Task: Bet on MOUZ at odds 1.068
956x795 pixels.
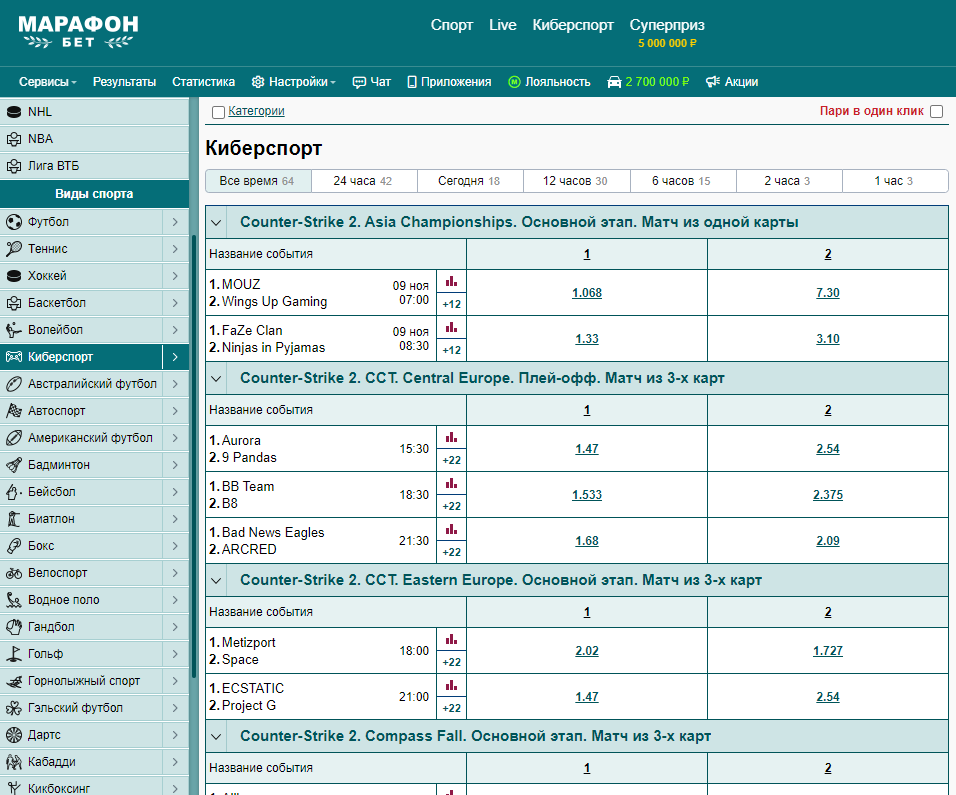Action: [587, 293]
